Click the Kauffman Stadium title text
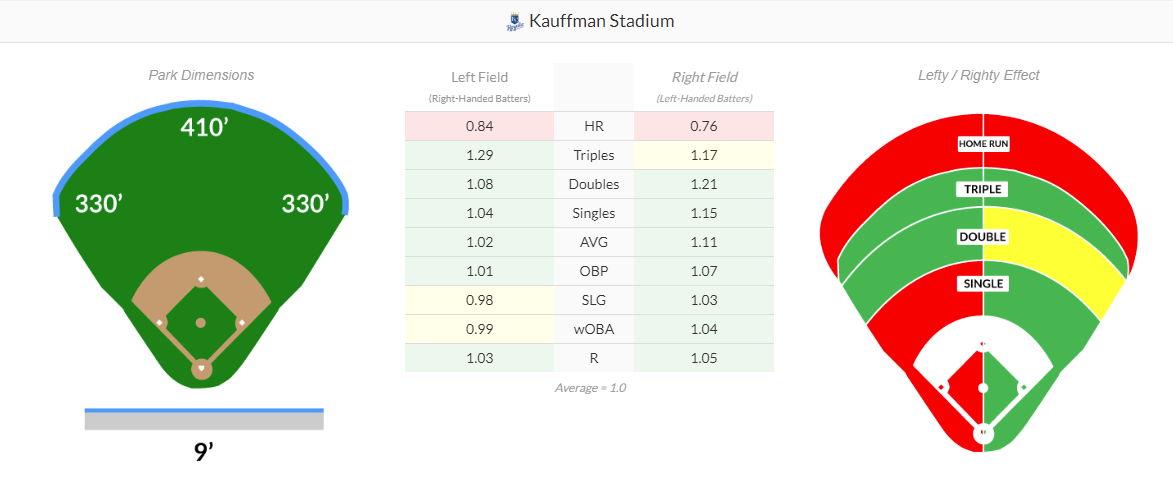The image size is (1173, 502). (601, 21)
